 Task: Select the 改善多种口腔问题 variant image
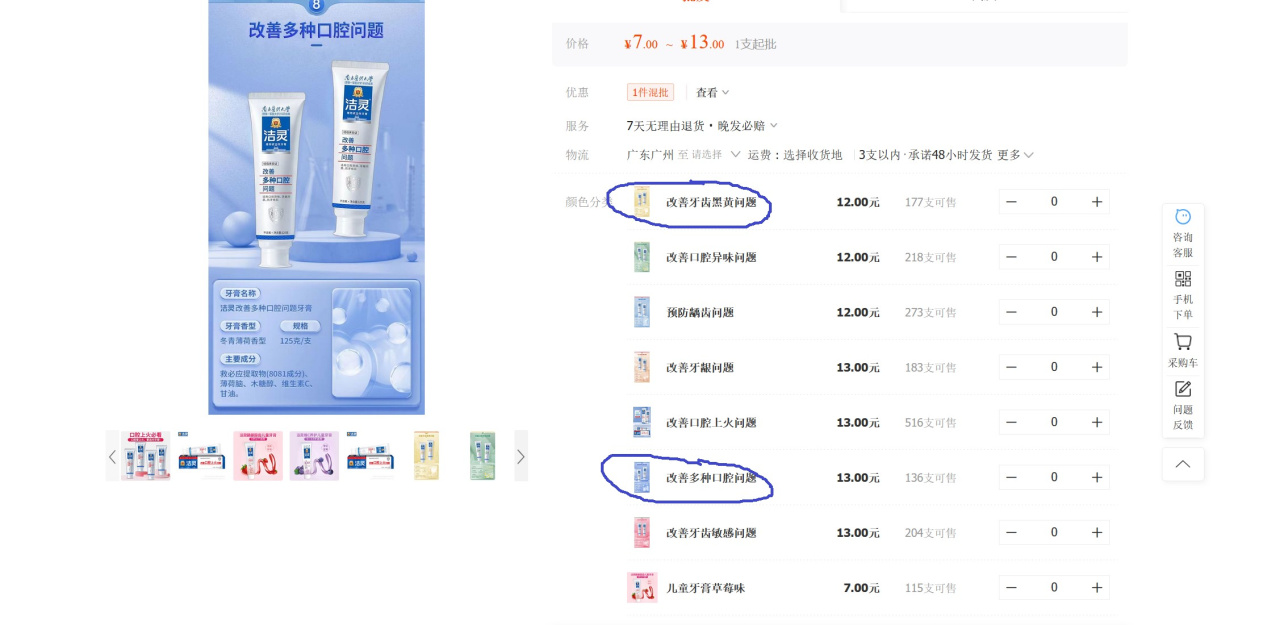642,477
